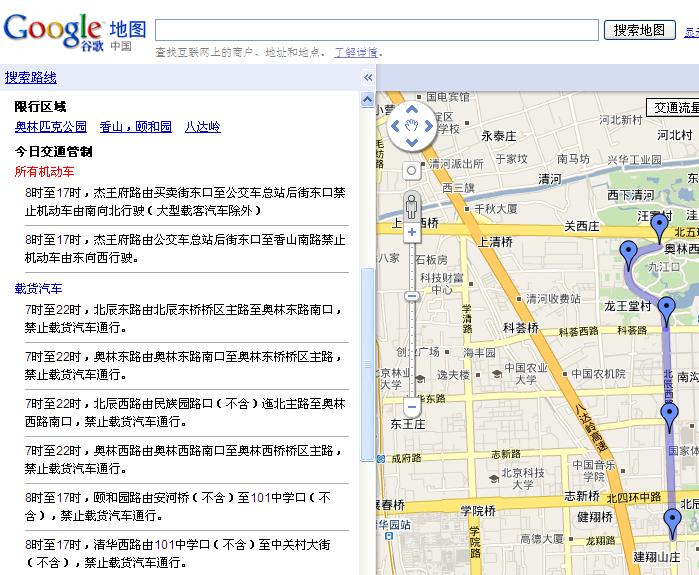Pan the map up with the arrow
699x575 pixels.
coord(412,110)
